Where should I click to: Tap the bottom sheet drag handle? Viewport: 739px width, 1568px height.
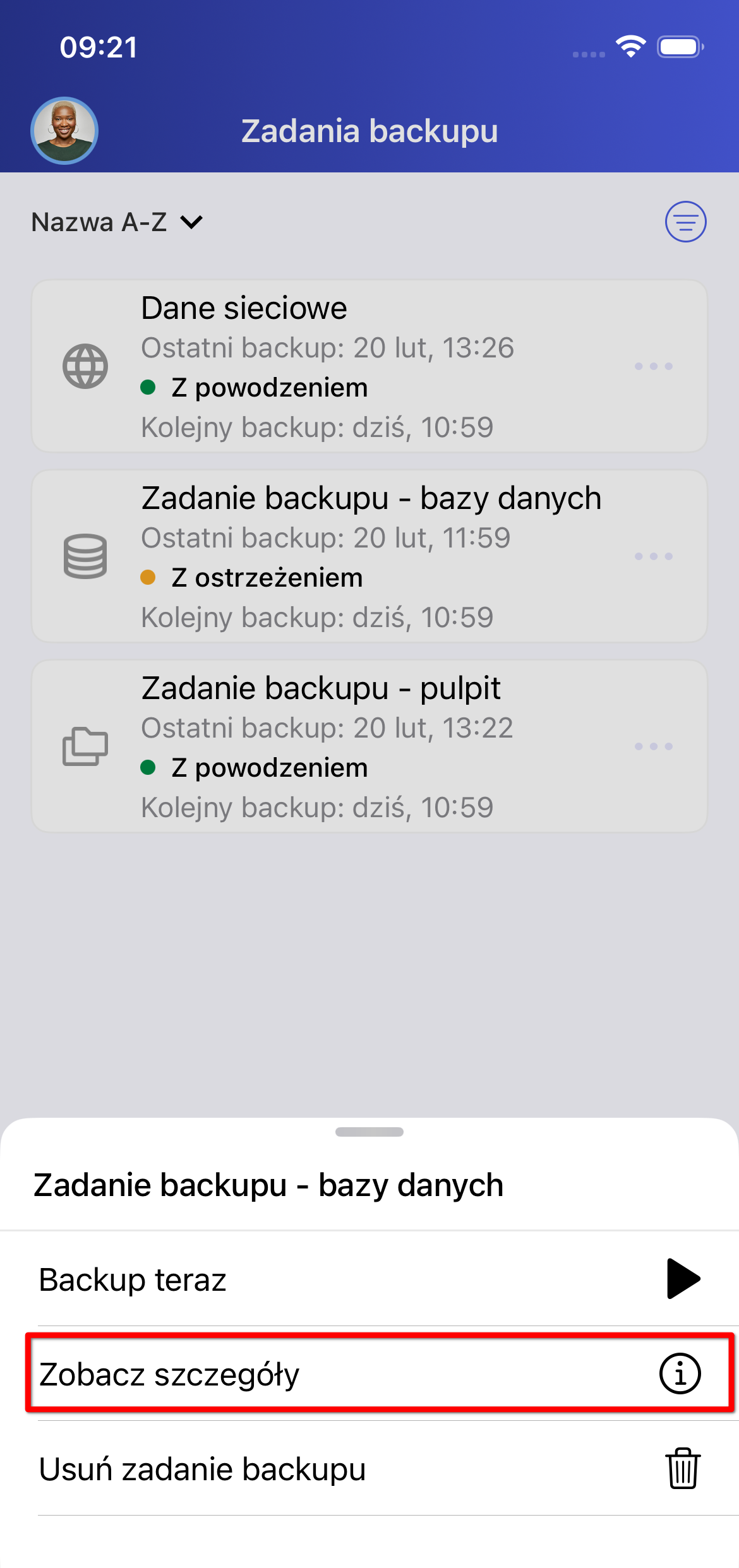[369, 1132]
